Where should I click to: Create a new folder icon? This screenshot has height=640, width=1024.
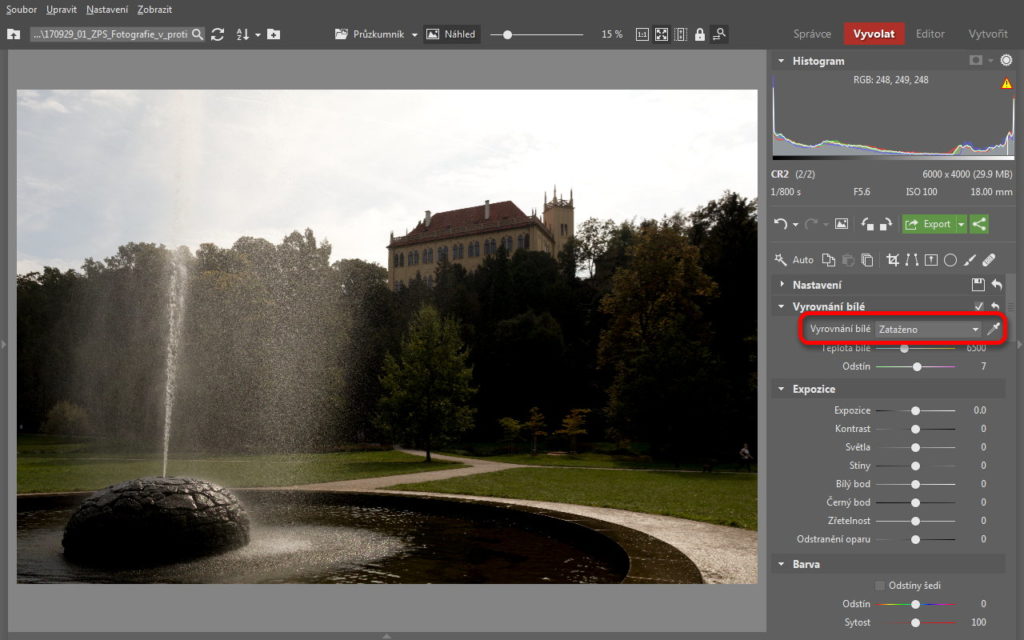[x=274, y=34]
